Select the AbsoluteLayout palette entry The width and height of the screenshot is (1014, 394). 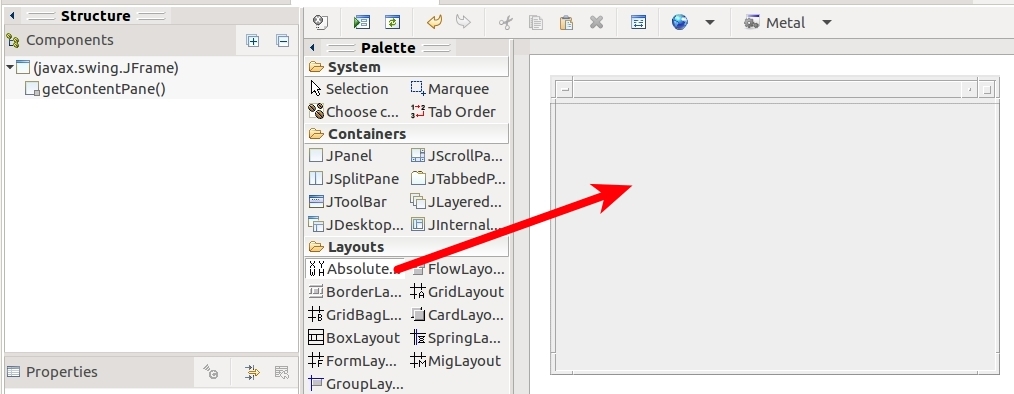coord(356,268)
